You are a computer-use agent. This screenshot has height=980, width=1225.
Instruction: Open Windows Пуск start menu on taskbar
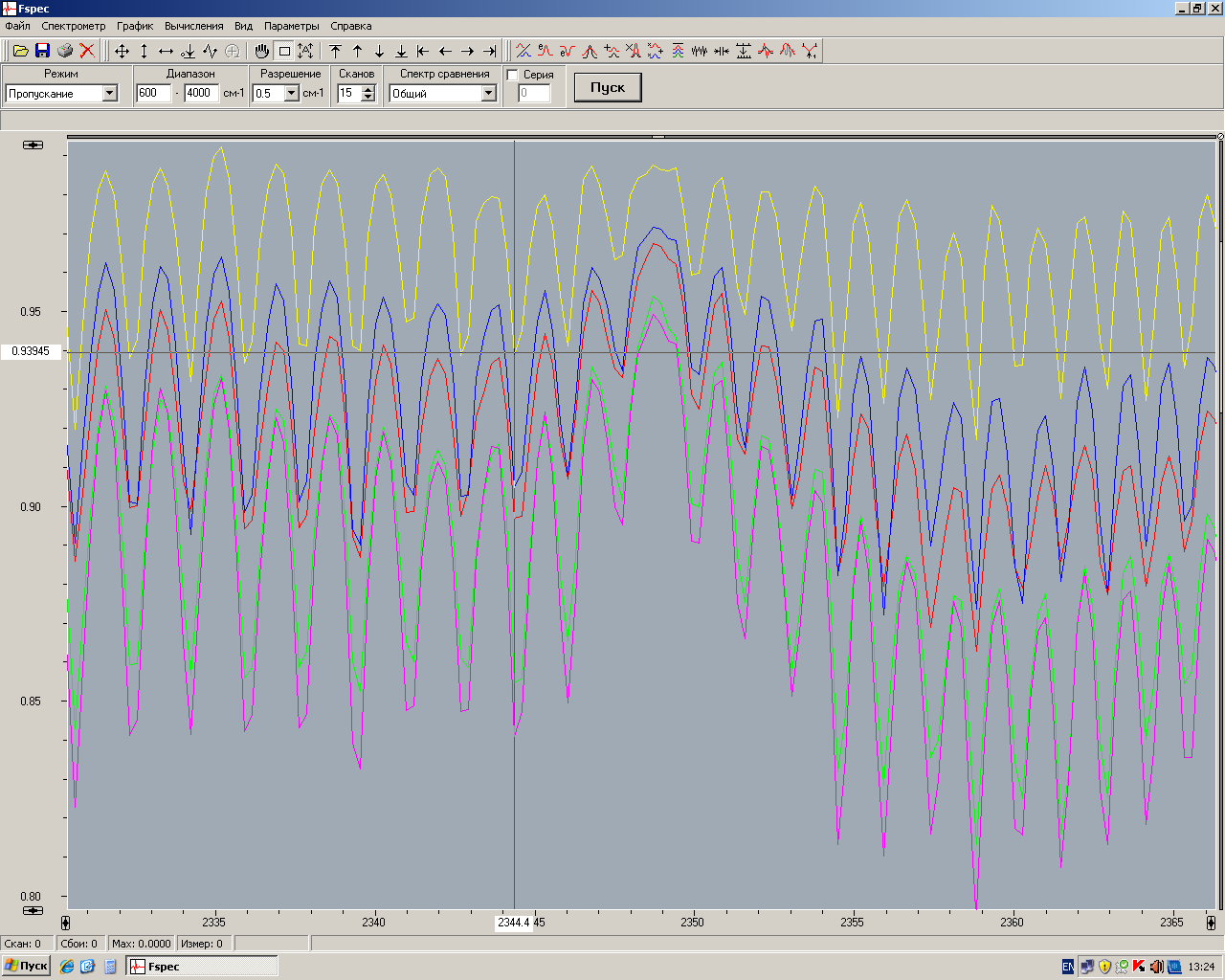click(x=26, y=966)
